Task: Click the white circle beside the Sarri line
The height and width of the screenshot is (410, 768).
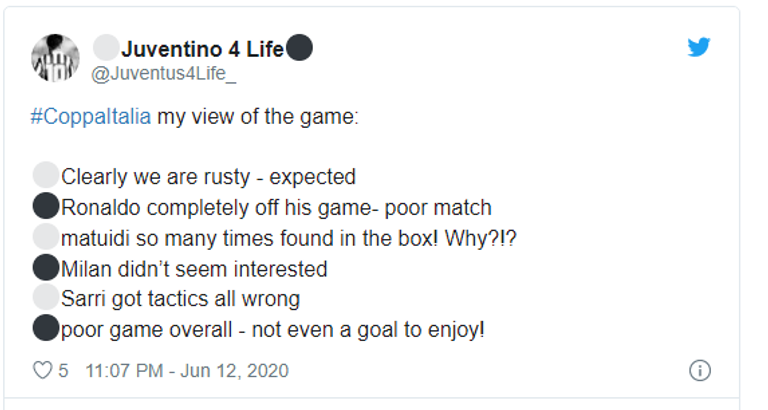Action: 45,298
